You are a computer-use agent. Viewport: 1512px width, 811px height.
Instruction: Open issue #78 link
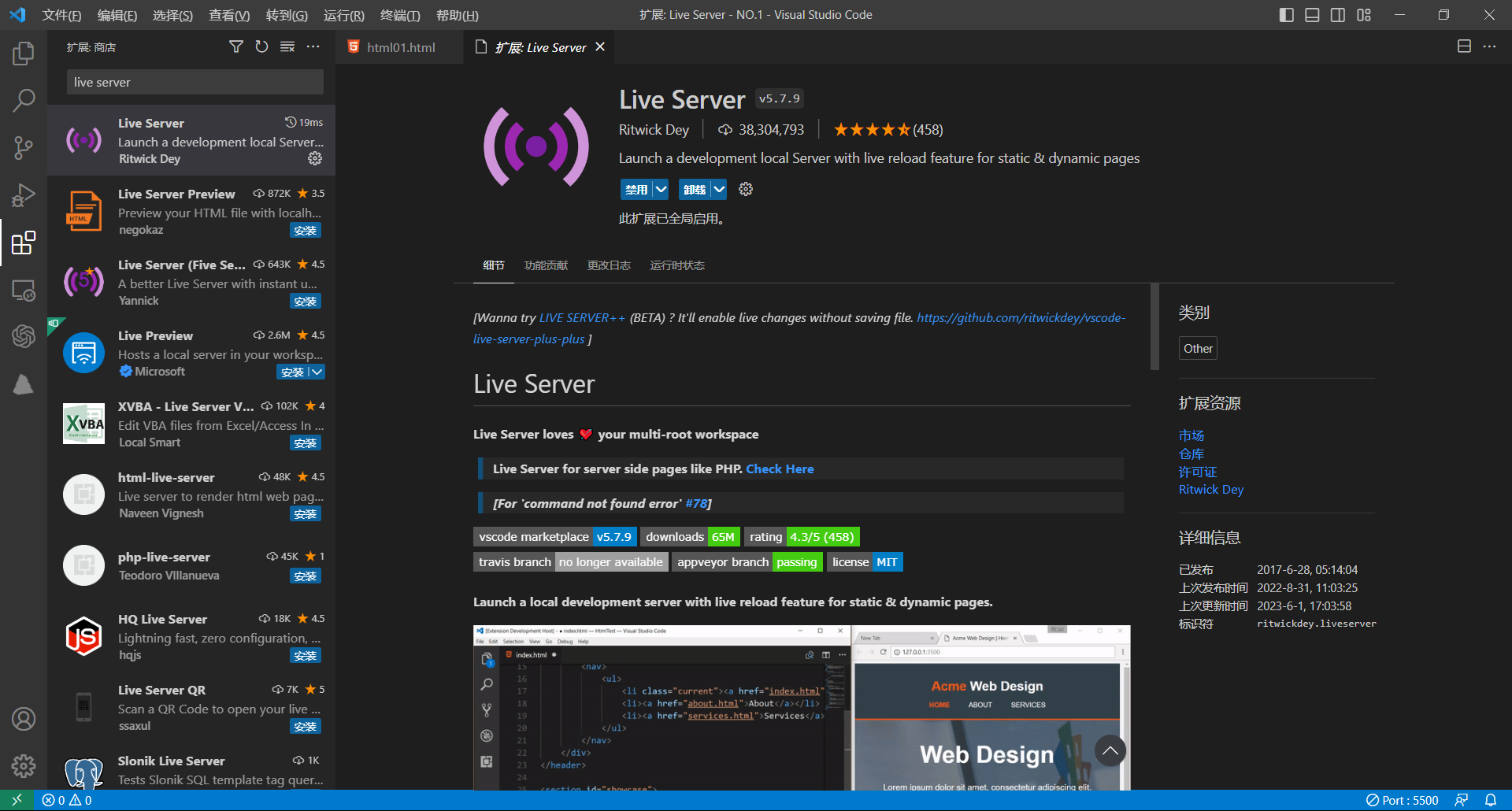coord(696,503)
